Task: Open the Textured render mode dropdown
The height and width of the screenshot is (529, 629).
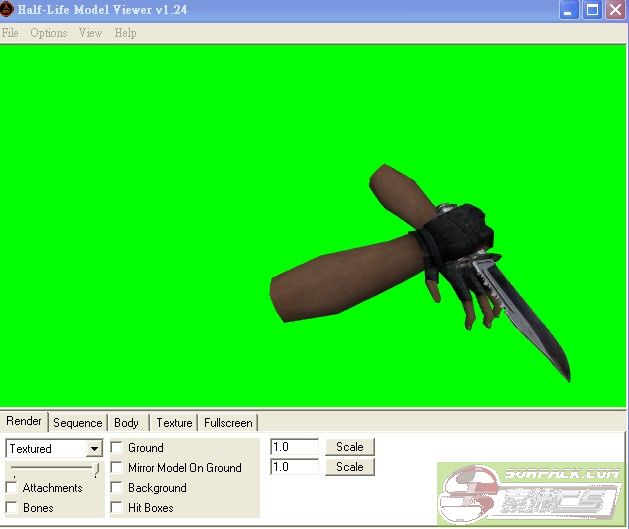Action: (94, 449)
